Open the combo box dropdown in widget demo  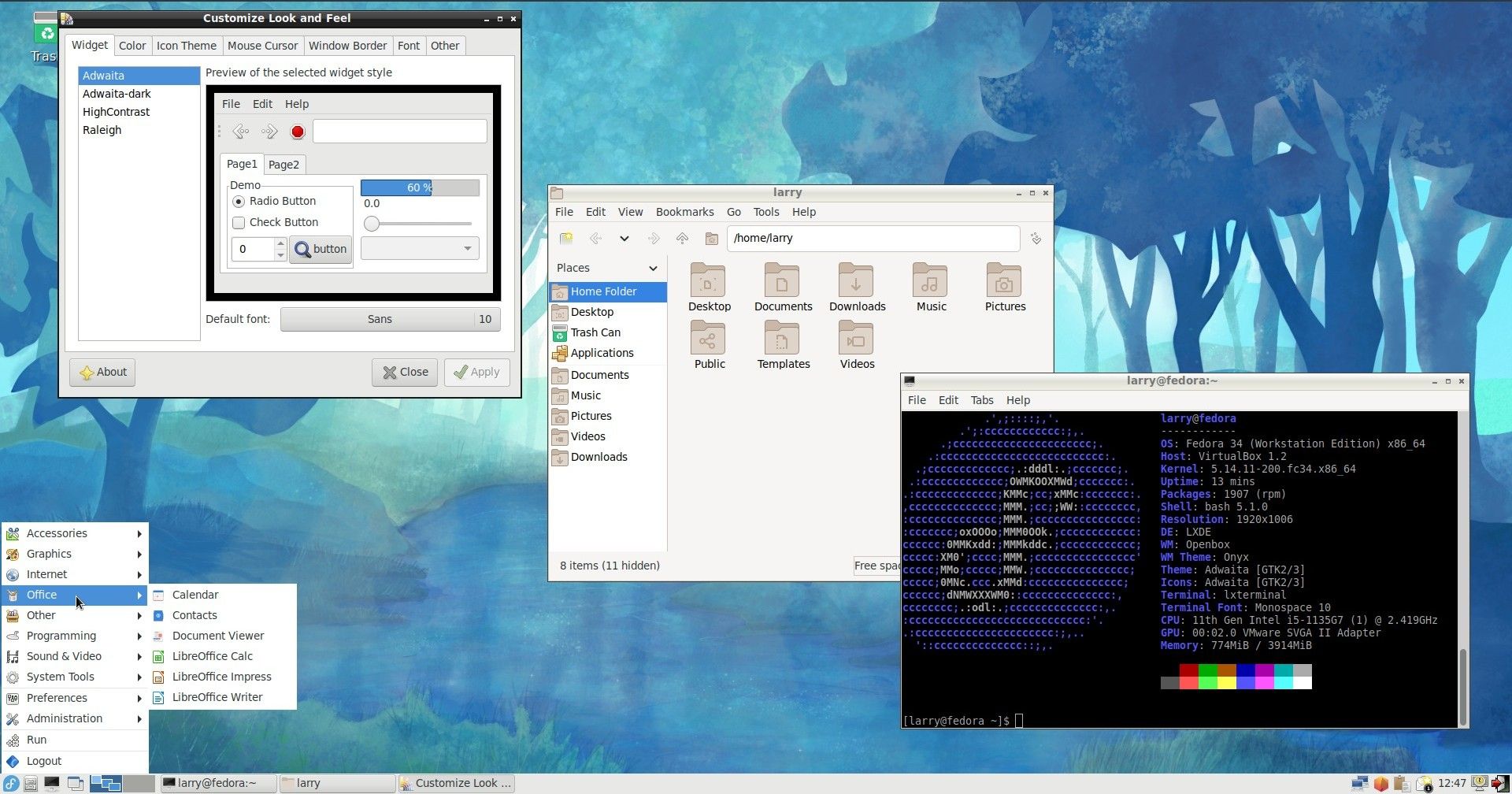(x=468, y=247)
